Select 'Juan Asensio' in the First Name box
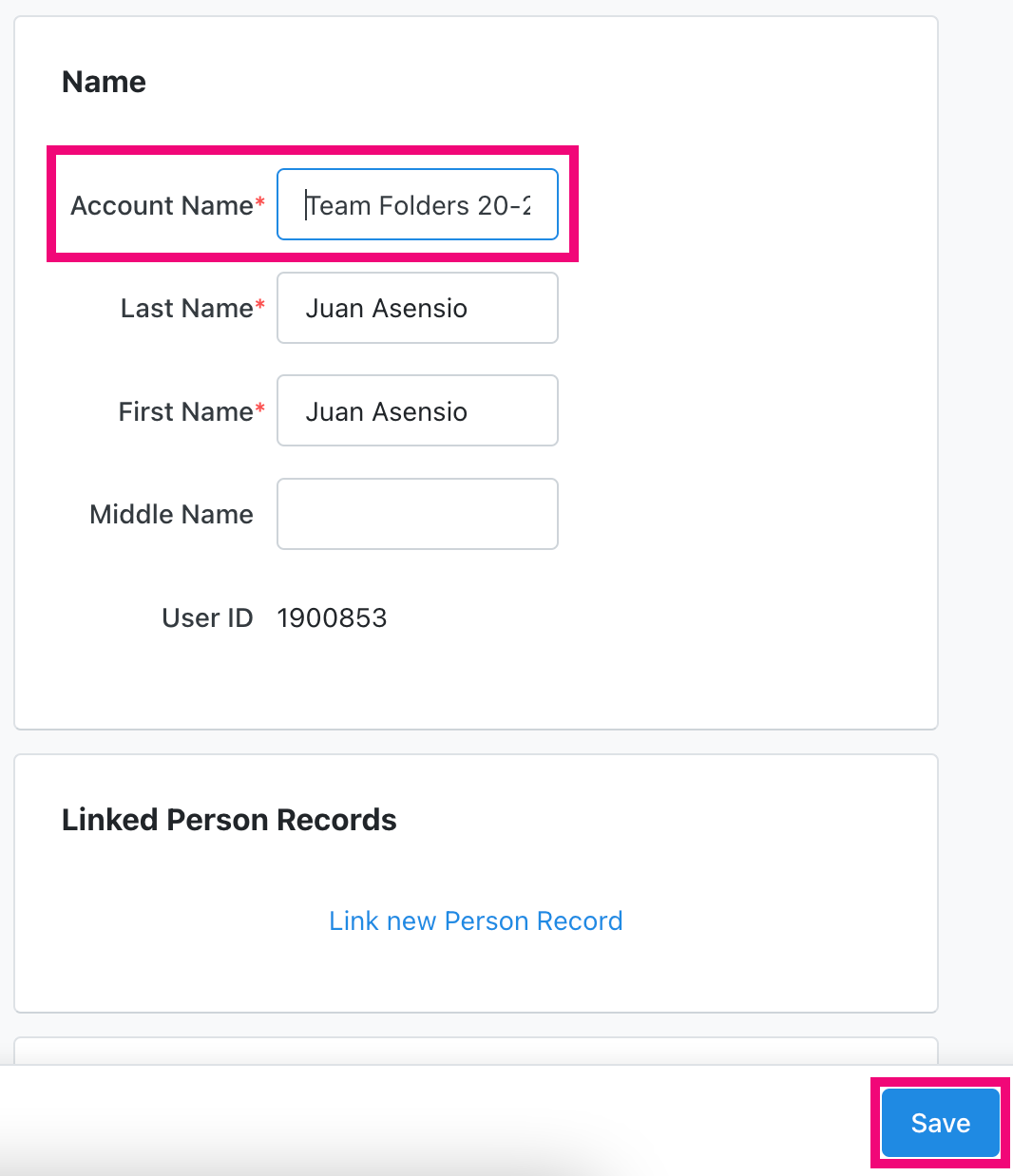The image size is (1013, 1176). (386, 410)
